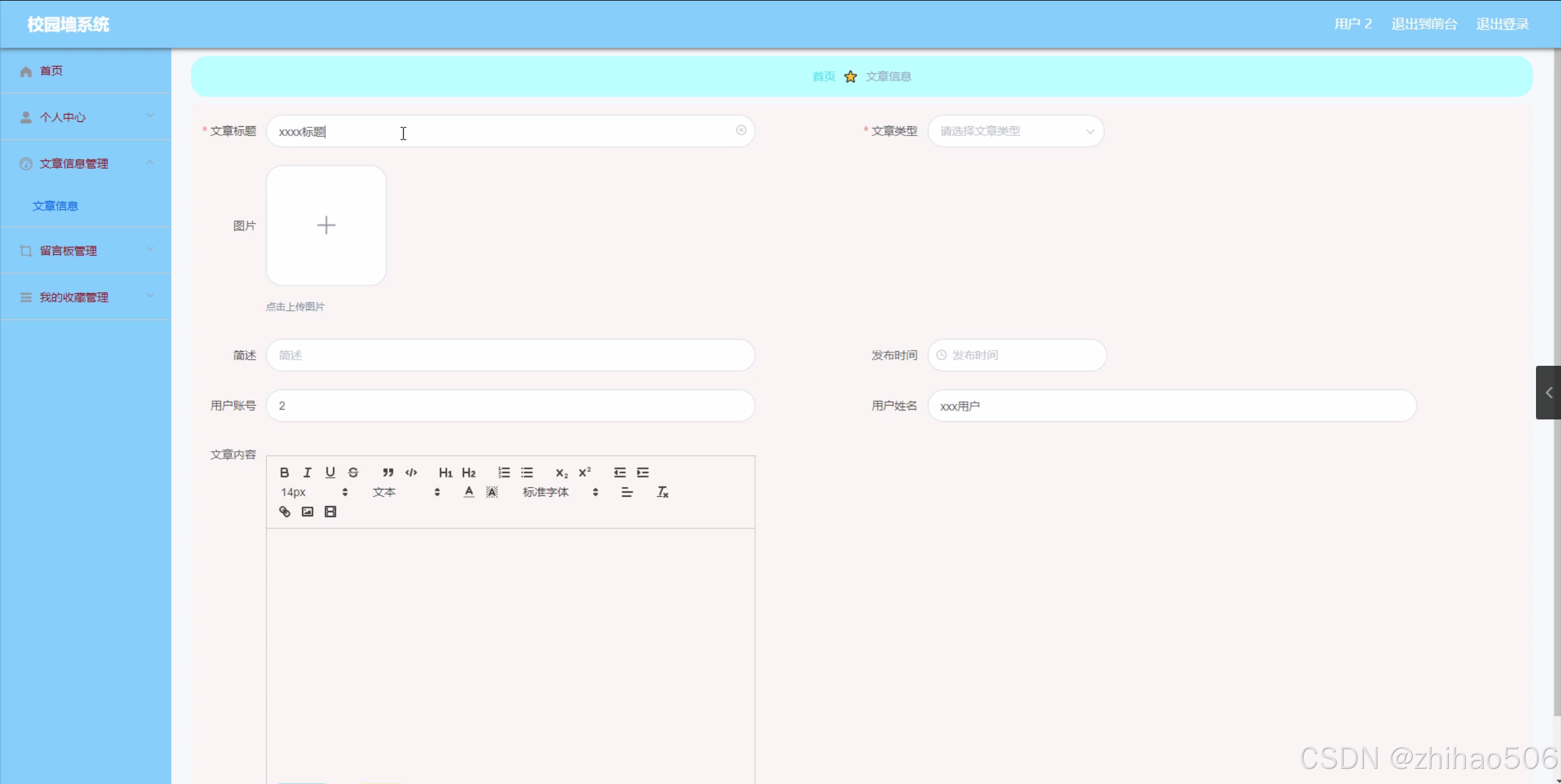Insert a blockquote in article content

388,472
